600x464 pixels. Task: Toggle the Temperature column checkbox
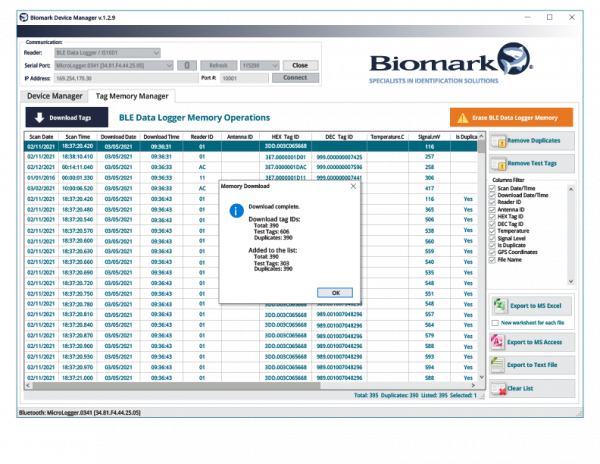pyautogui.click(x=492, y=231)
